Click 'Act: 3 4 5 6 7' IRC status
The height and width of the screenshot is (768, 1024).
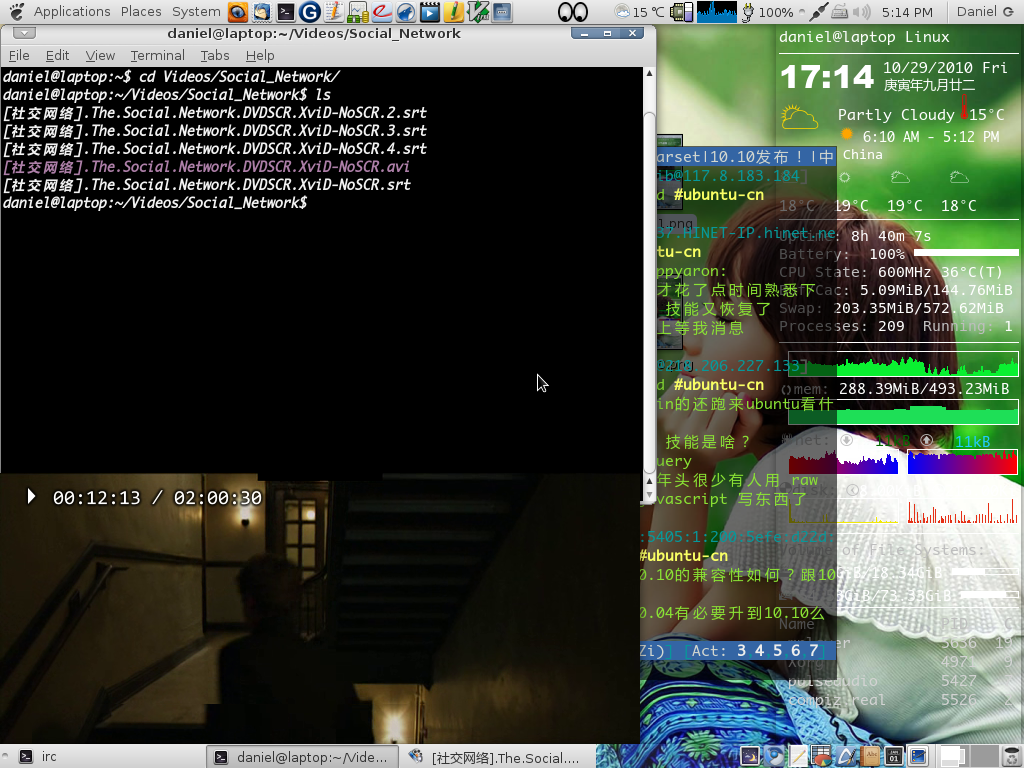point(755,650)
